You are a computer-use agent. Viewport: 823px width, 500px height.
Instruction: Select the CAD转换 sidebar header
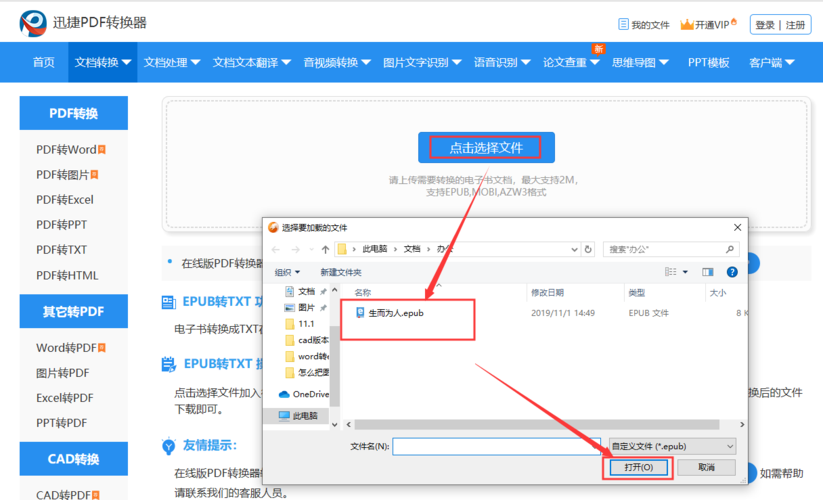tap(73, 459)
